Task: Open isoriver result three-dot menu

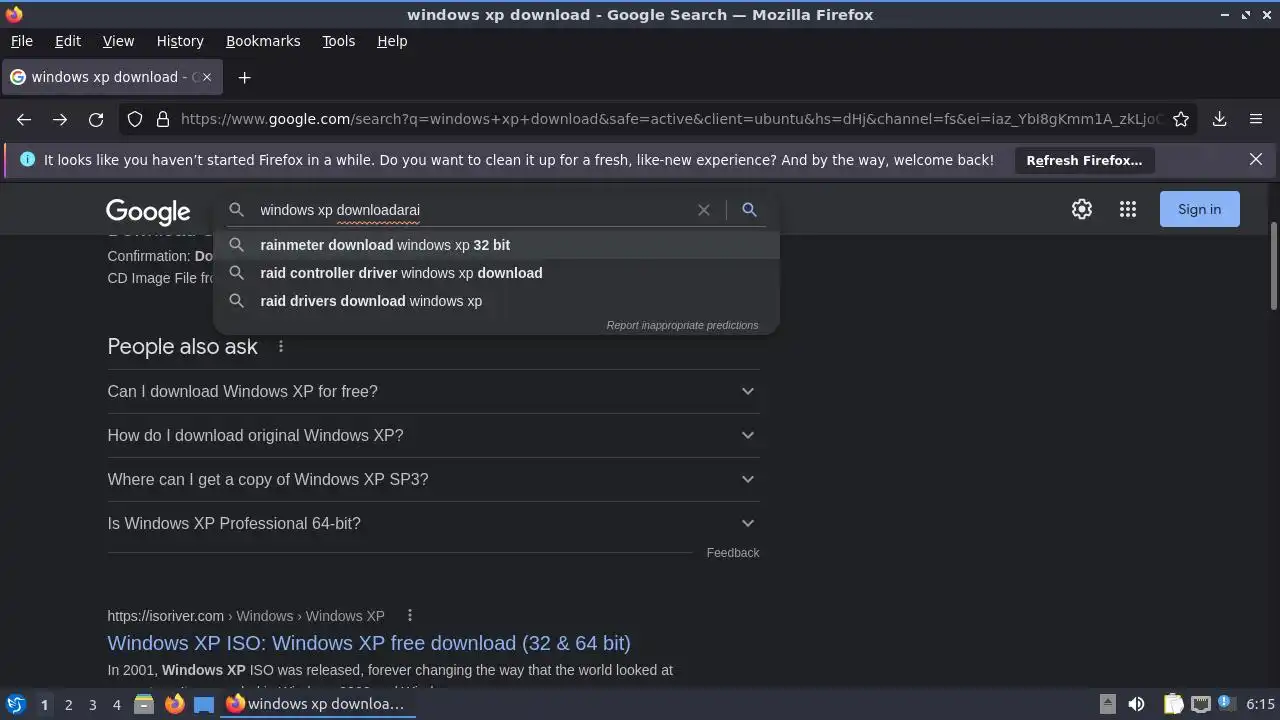Action: (x=410, y=615)
